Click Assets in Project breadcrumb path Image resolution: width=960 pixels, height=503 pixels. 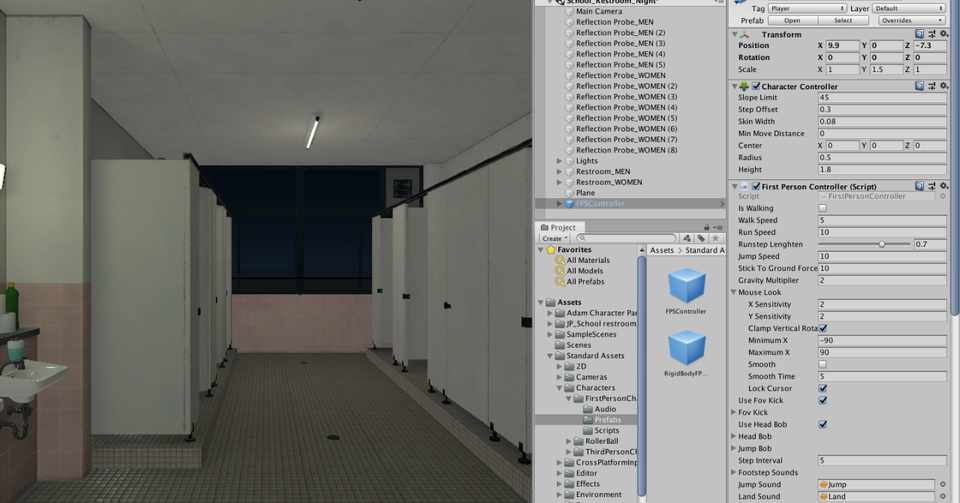click(x=661, y=250)
